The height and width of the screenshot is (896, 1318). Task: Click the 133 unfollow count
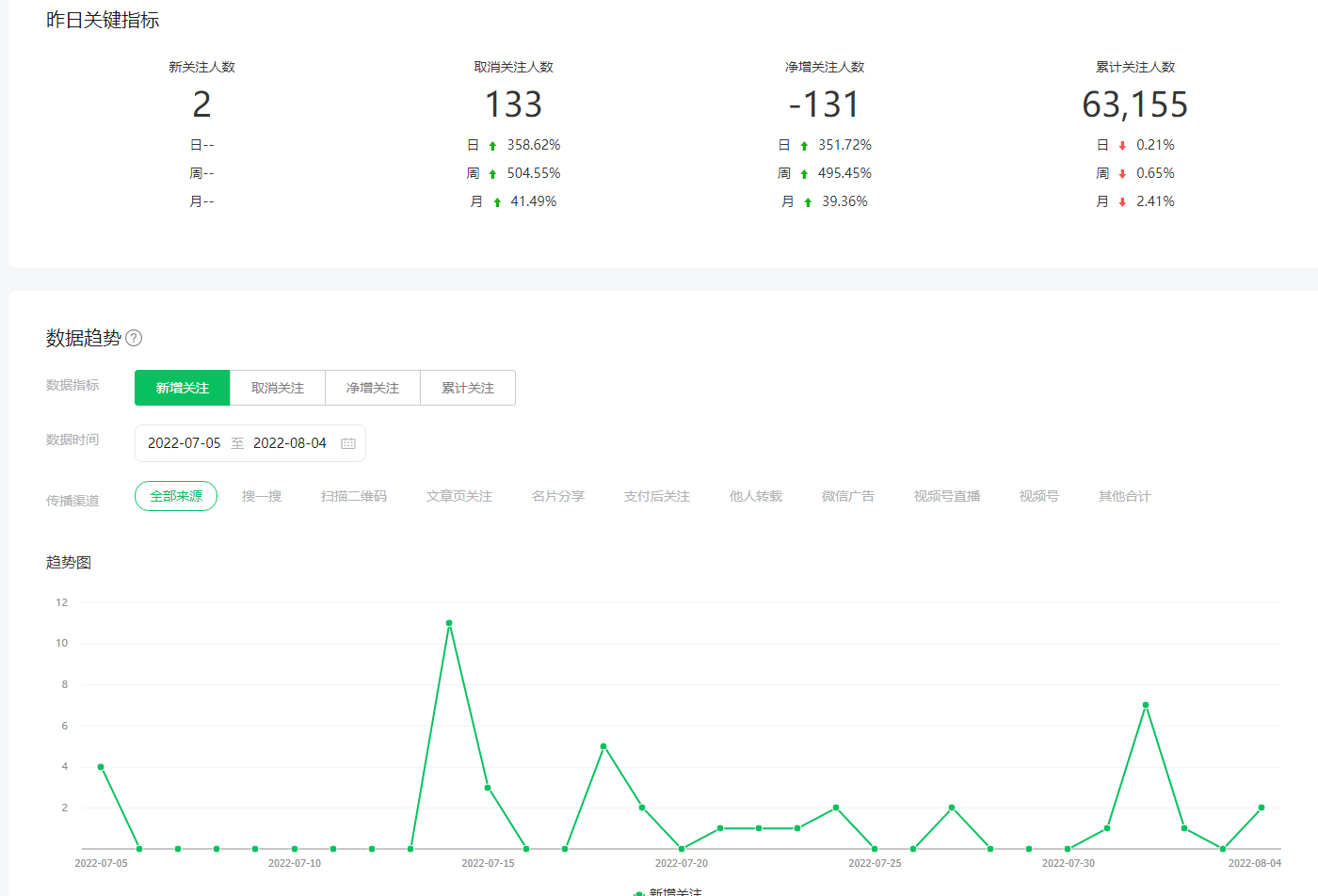point(514,104)
